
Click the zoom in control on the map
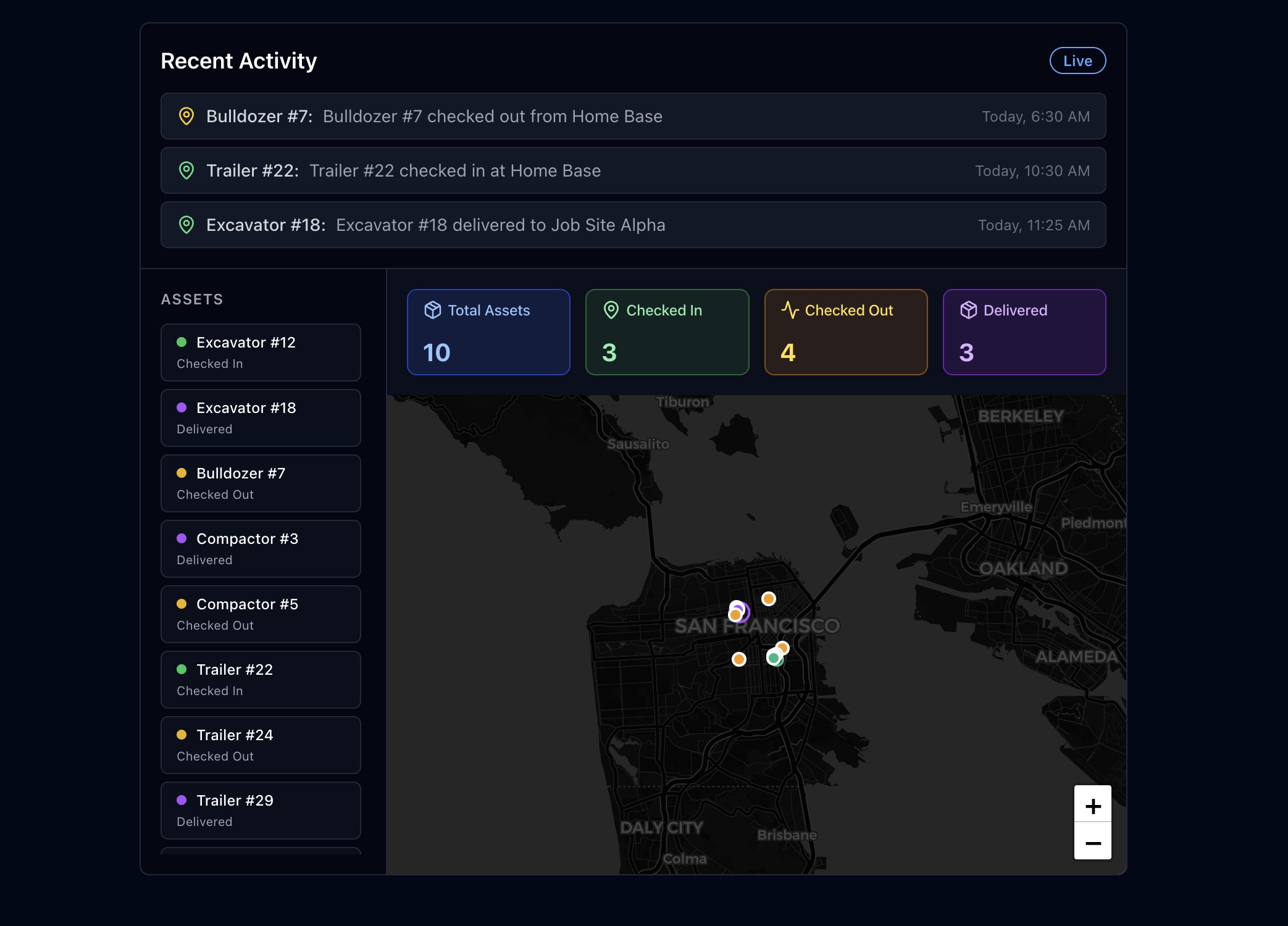1092,805
